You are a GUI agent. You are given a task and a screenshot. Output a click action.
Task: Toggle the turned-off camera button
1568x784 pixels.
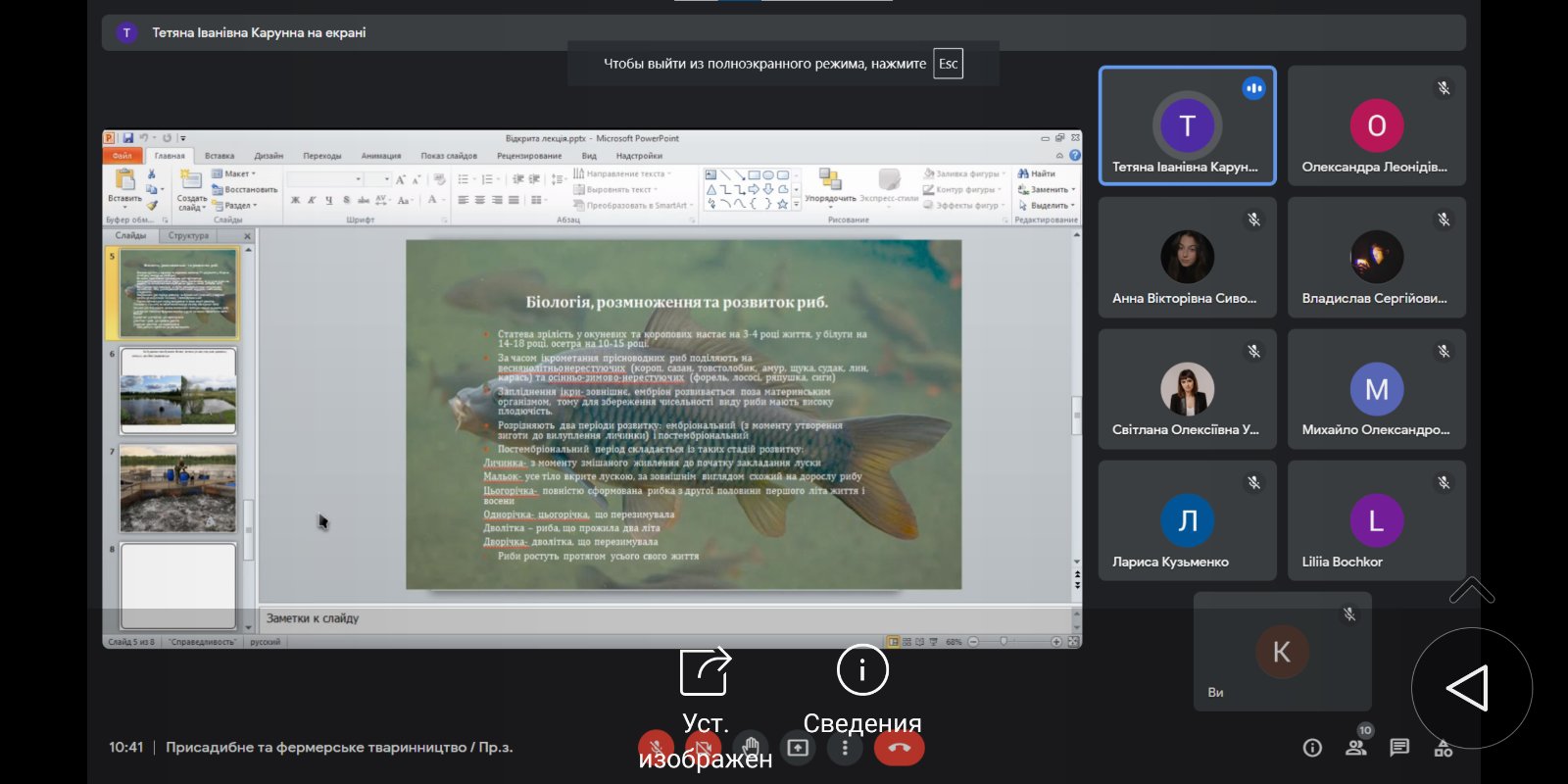[703, 748]
